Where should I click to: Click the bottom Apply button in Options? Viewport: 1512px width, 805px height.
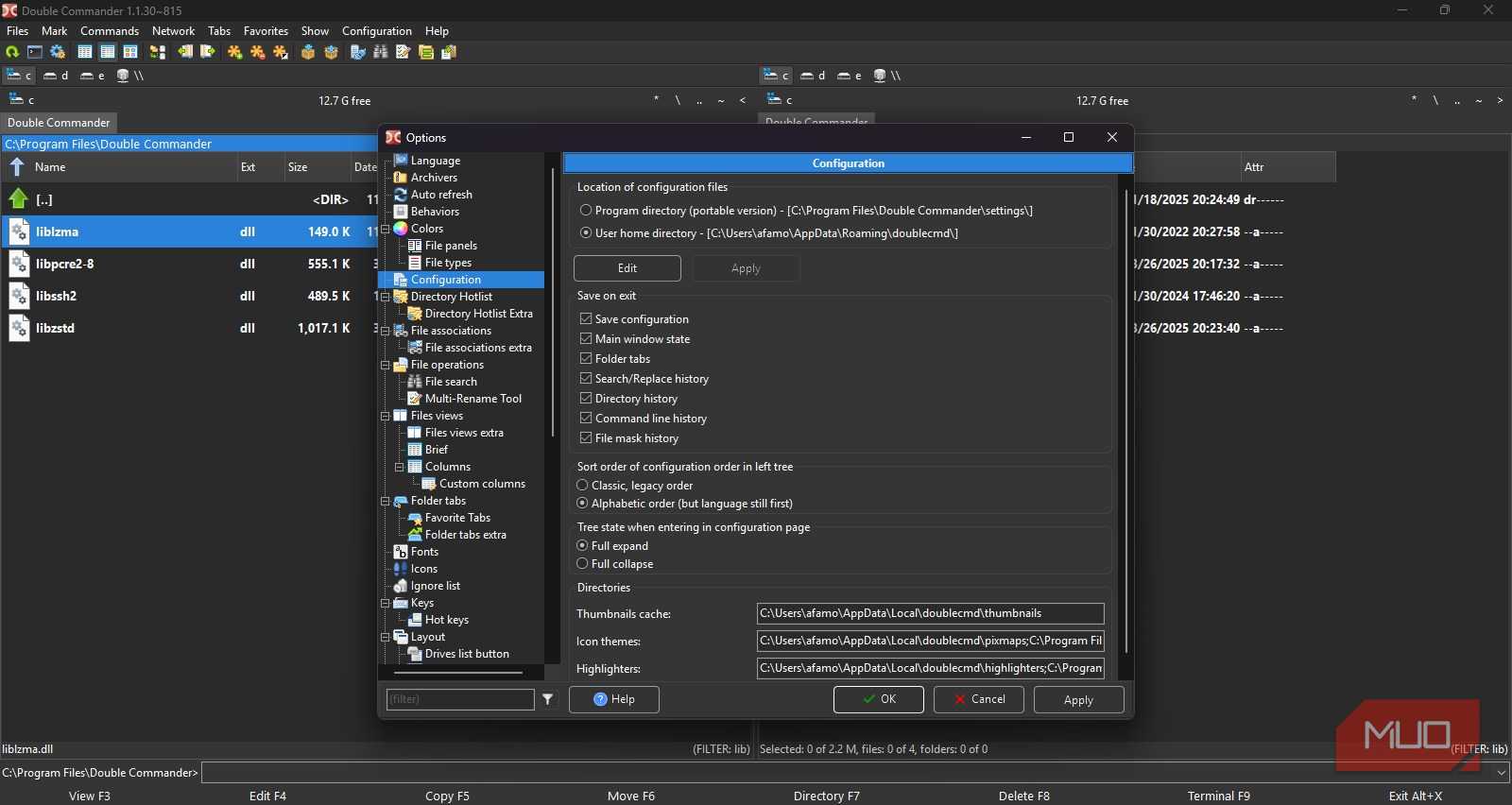(1079, 700)
